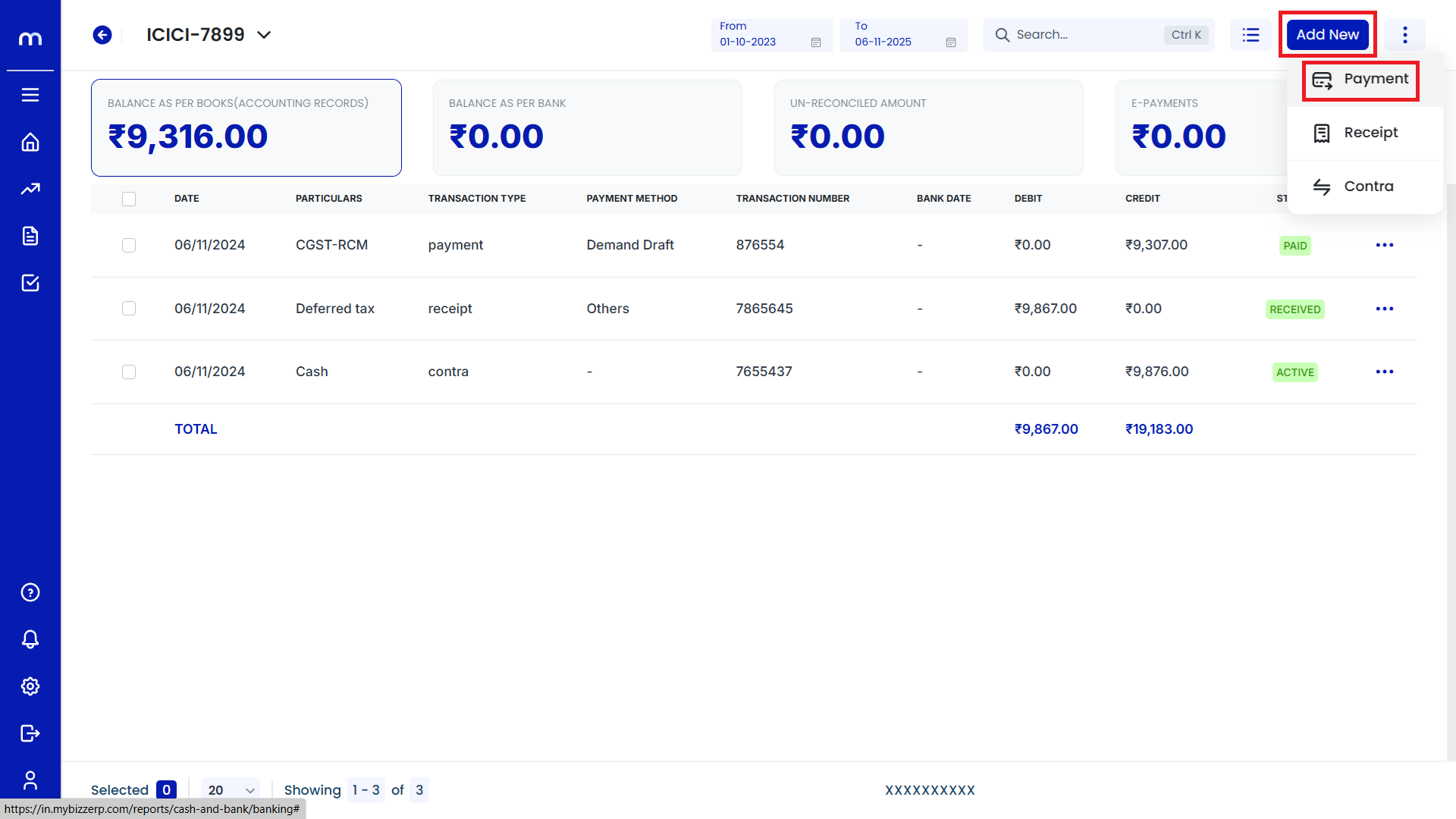Open the Home icon in sidebar
Viewport: 1456px width, 819px height.
click(30, 142)
